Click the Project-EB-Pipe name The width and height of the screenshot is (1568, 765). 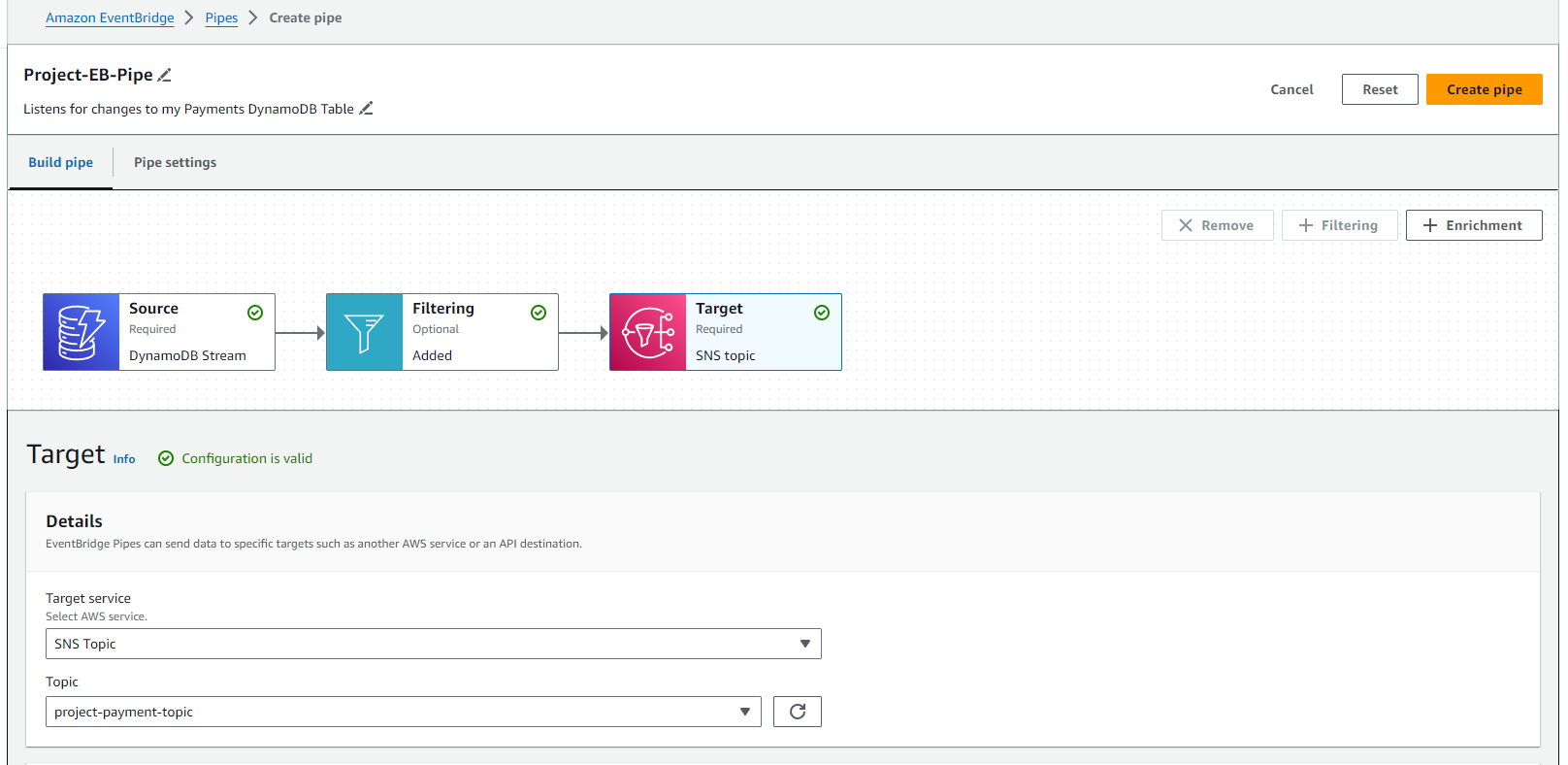[x=88, y=75]
